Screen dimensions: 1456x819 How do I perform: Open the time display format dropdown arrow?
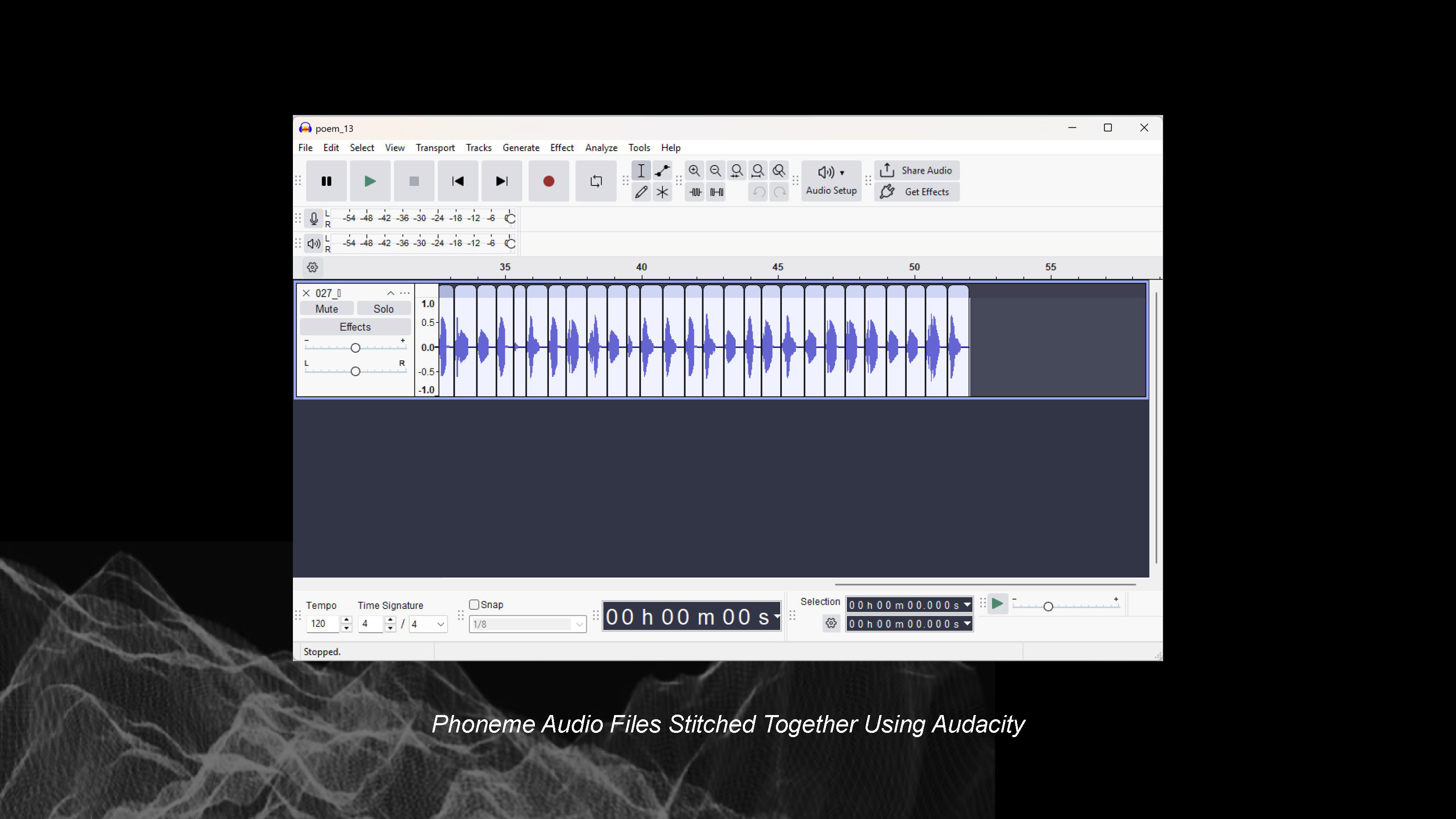pyautogui.click(x=777, y=616)
